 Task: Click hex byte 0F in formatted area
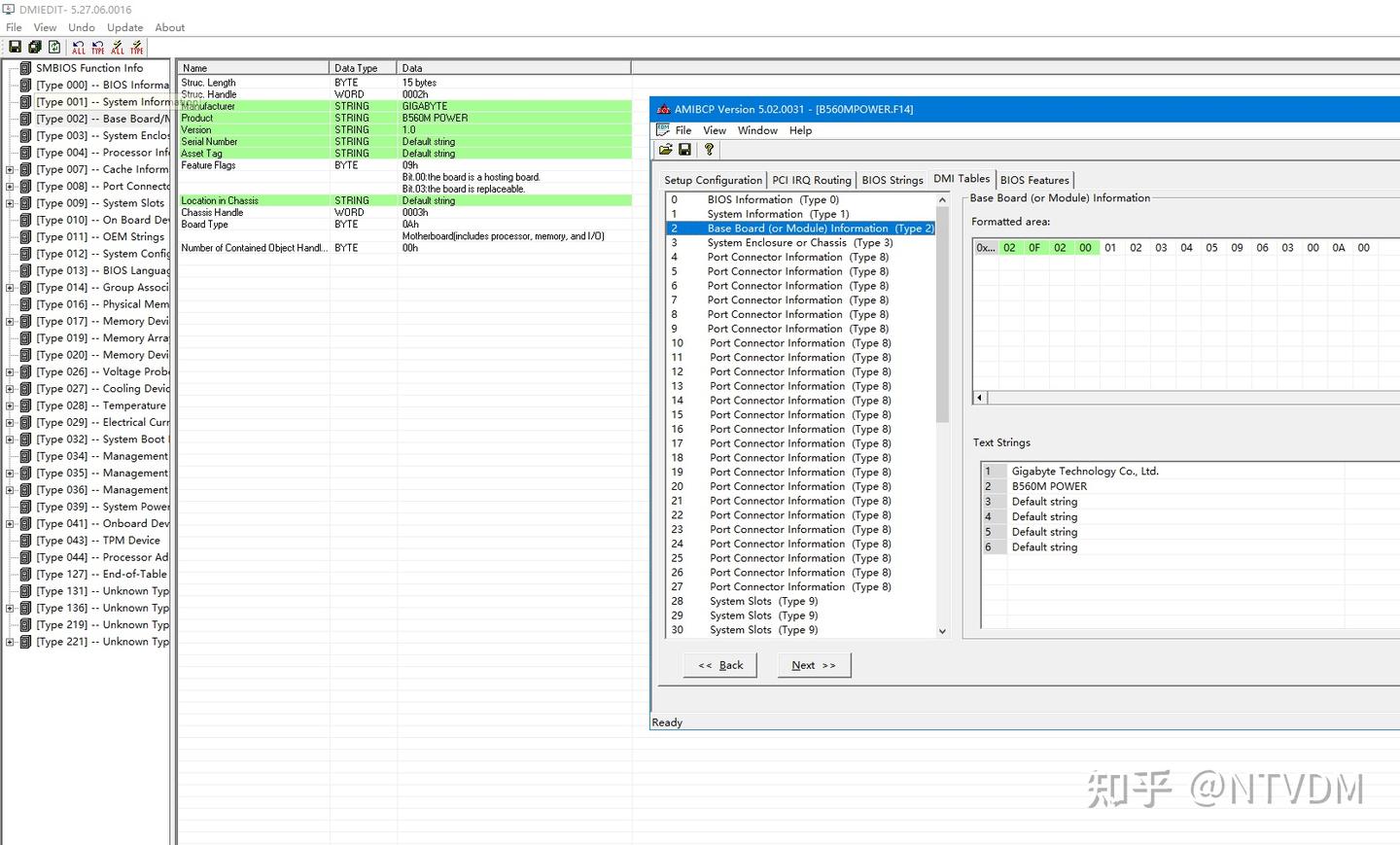click(x=1034, y=248)
